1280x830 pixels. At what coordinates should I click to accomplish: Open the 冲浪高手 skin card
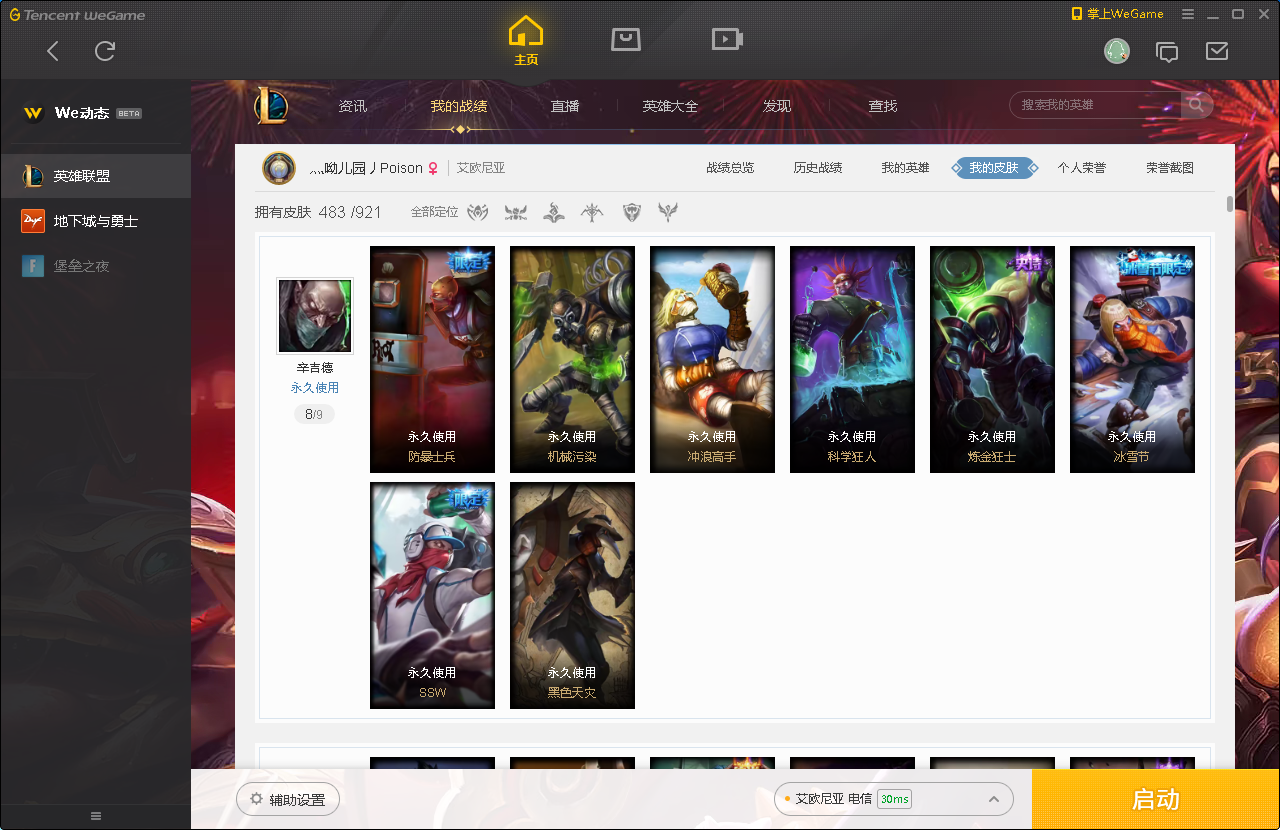coord(712,359)
